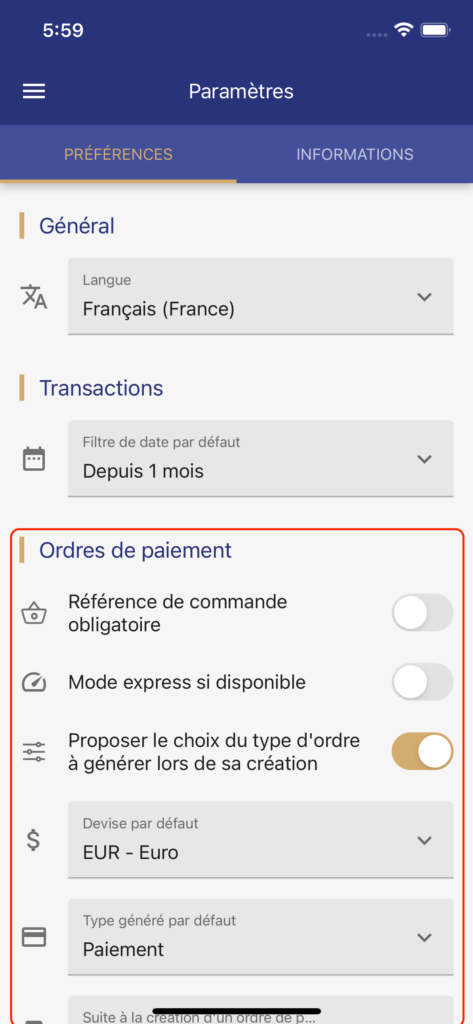
Task: Toggle Mode express si disponible
Action: point(422,682)
